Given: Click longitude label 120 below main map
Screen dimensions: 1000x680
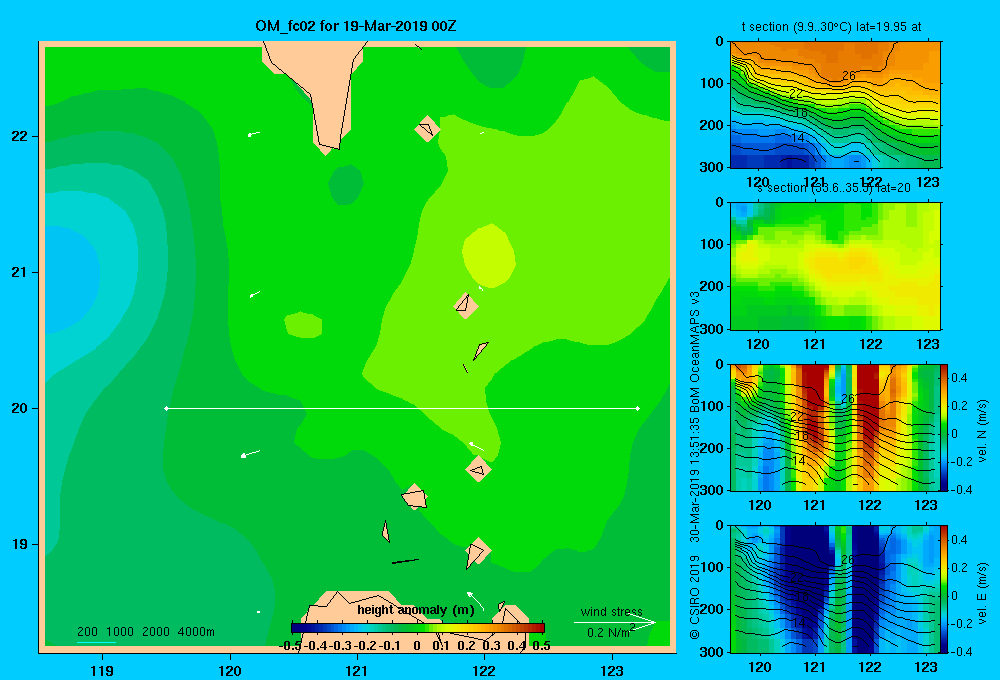Looking at the screenshot, I should point(230,671).
